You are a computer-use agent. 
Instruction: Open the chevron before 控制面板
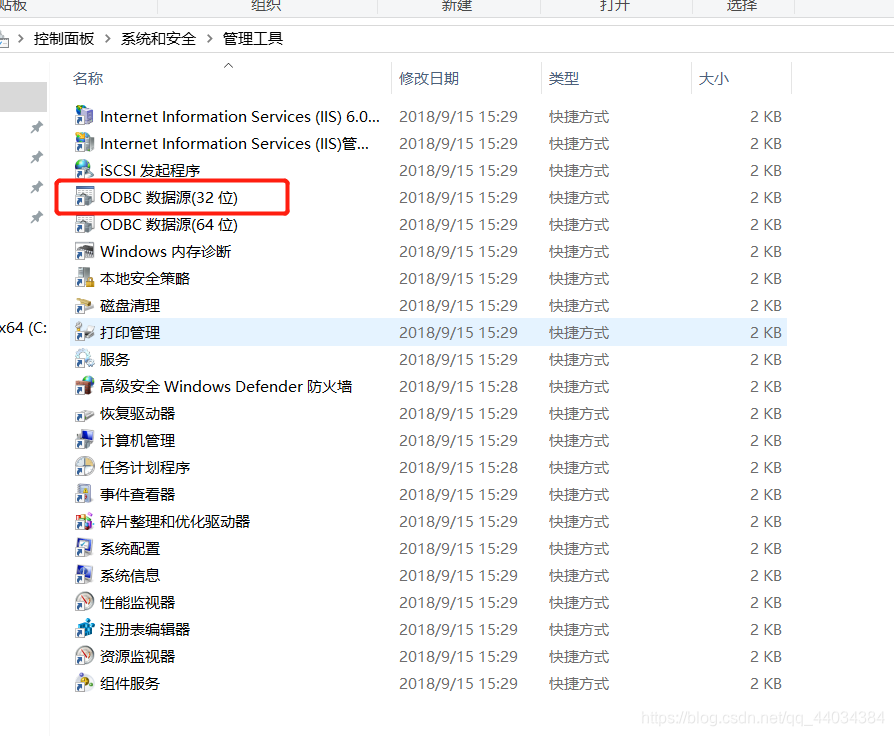[21, 39]
